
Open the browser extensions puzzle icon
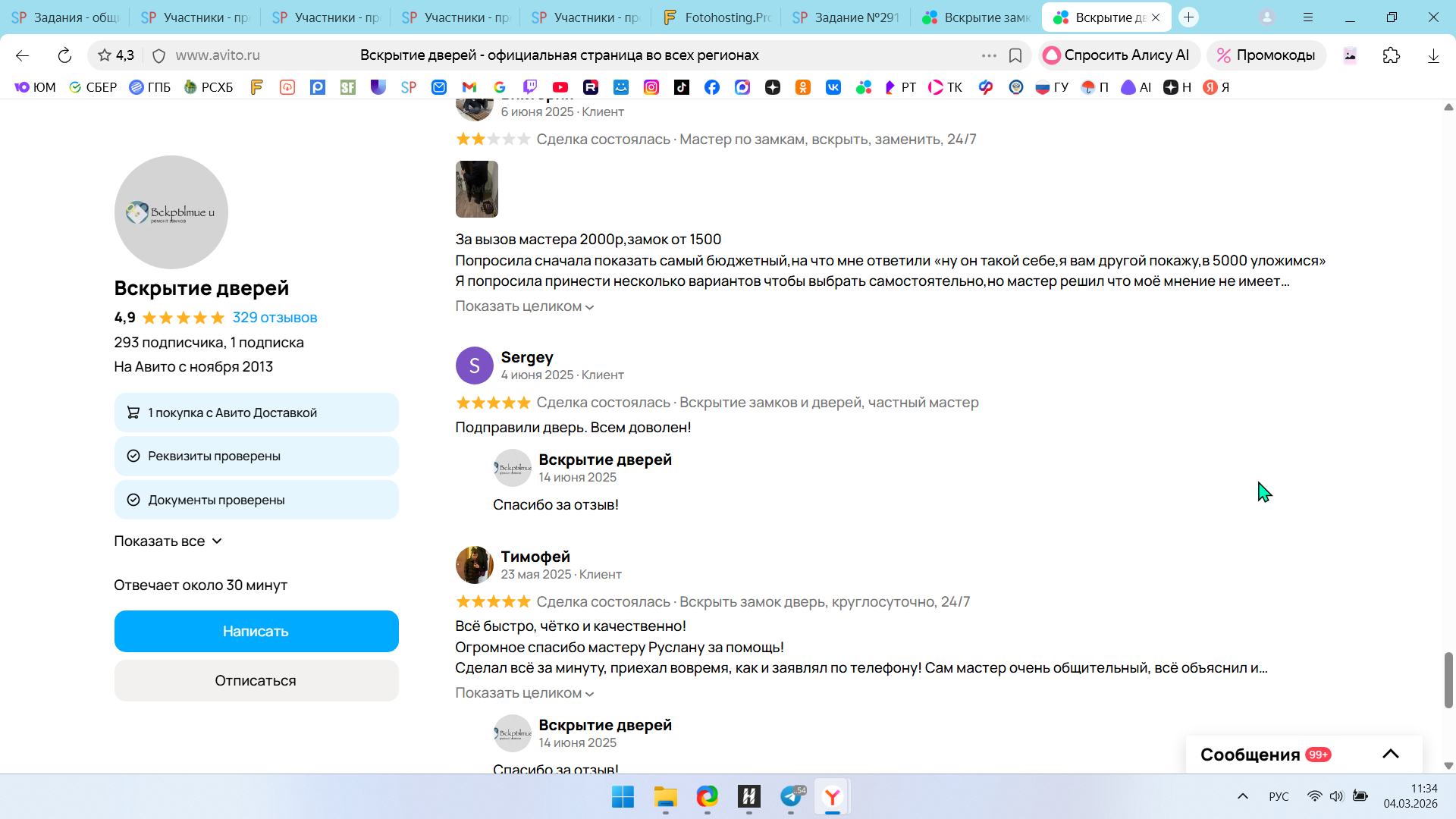[x=1392, y=55]
